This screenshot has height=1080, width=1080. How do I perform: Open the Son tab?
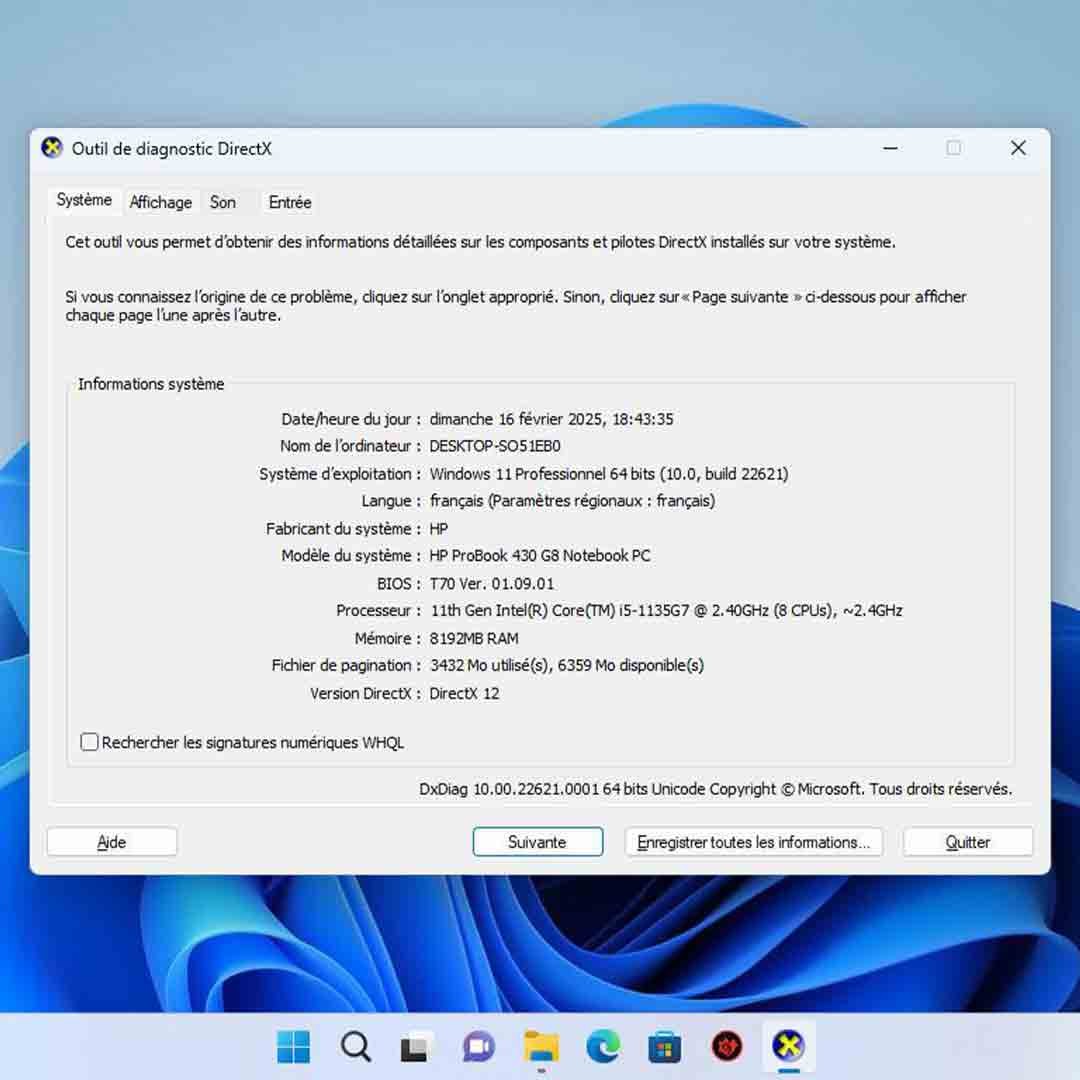[222, 202]
